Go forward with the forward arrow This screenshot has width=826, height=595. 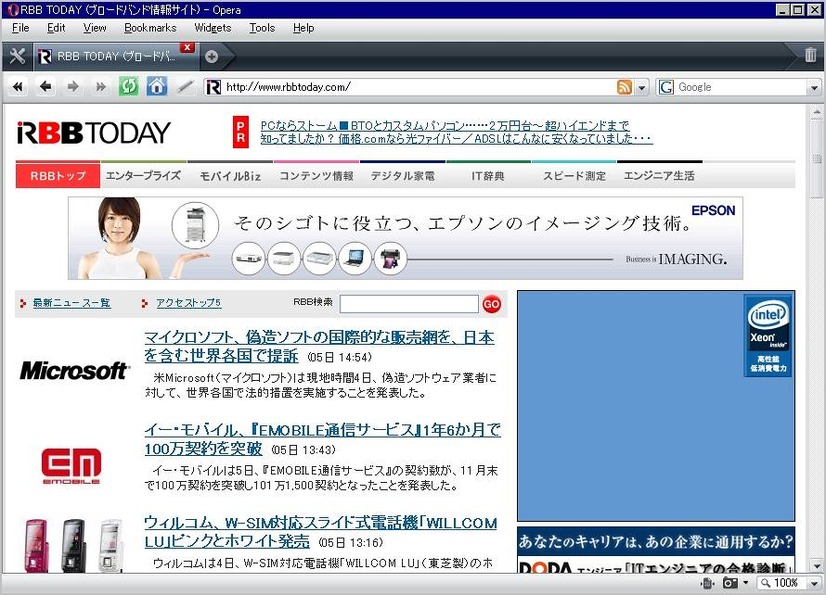73,86
